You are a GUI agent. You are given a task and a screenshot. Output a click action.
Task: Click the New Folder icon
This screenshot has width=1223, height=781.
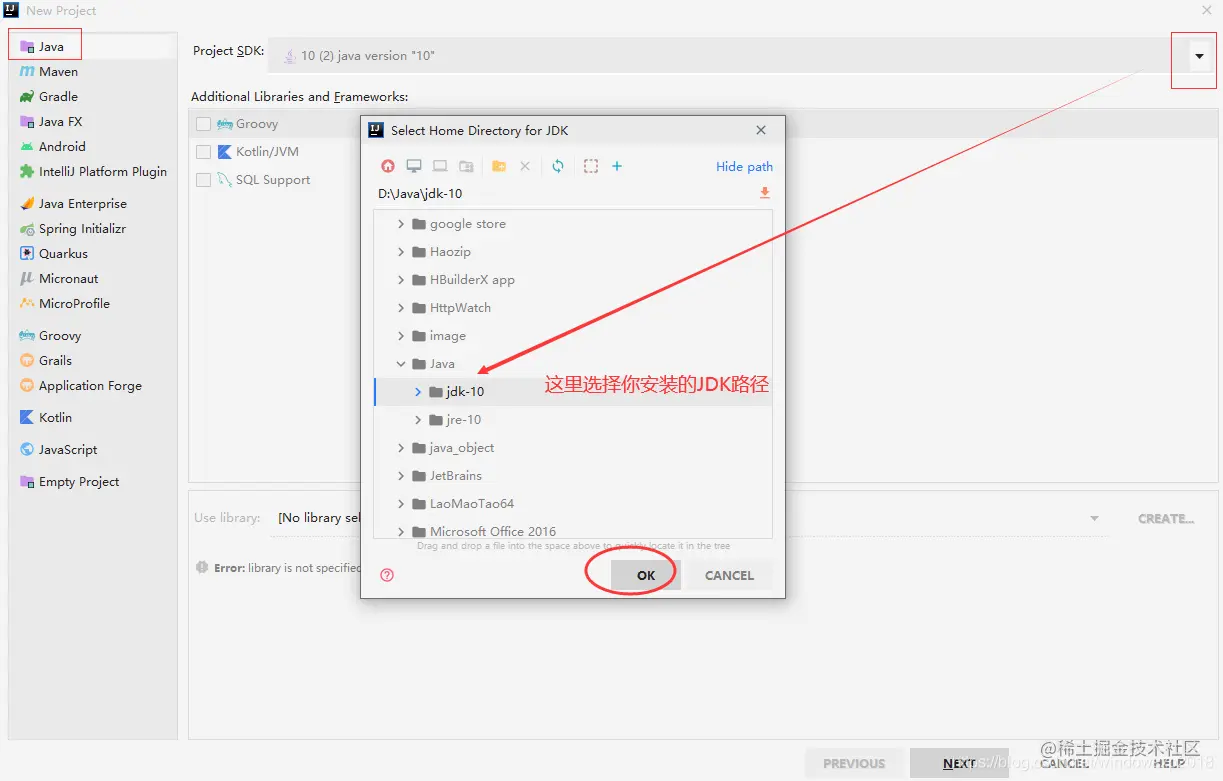tap(499, 166)
